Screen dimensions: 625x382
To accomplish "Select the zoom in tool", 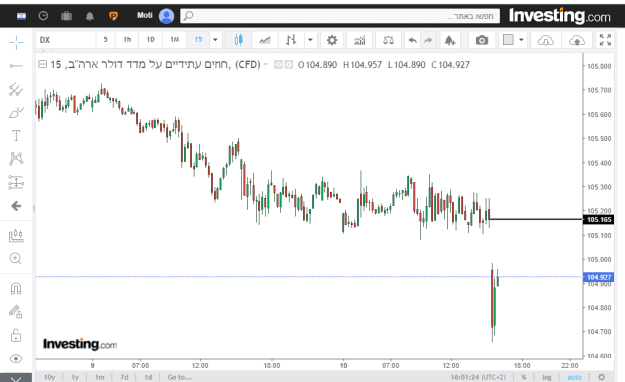I will coord(16,258).
